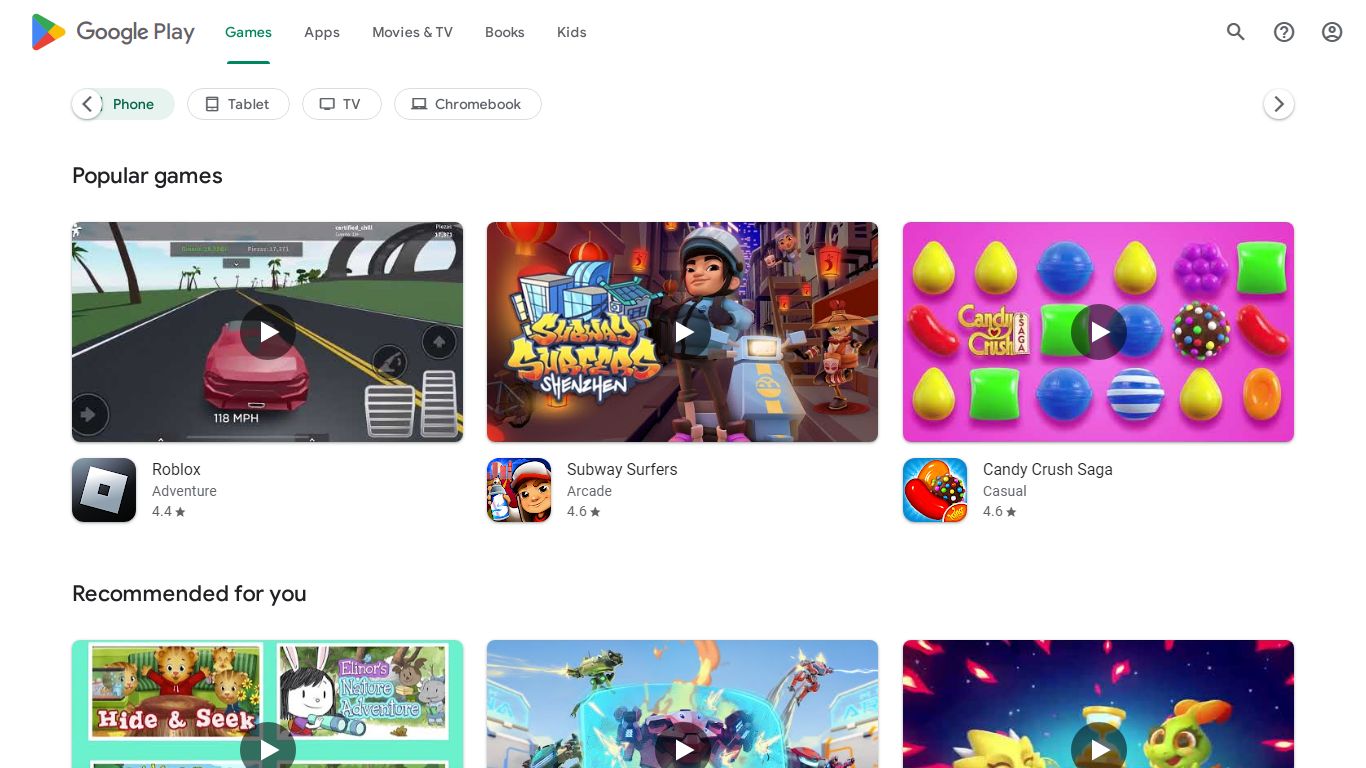Click the Candy Crush Saga app icon
This screenshot has width=1366, height=768.
tap(935, 490)
